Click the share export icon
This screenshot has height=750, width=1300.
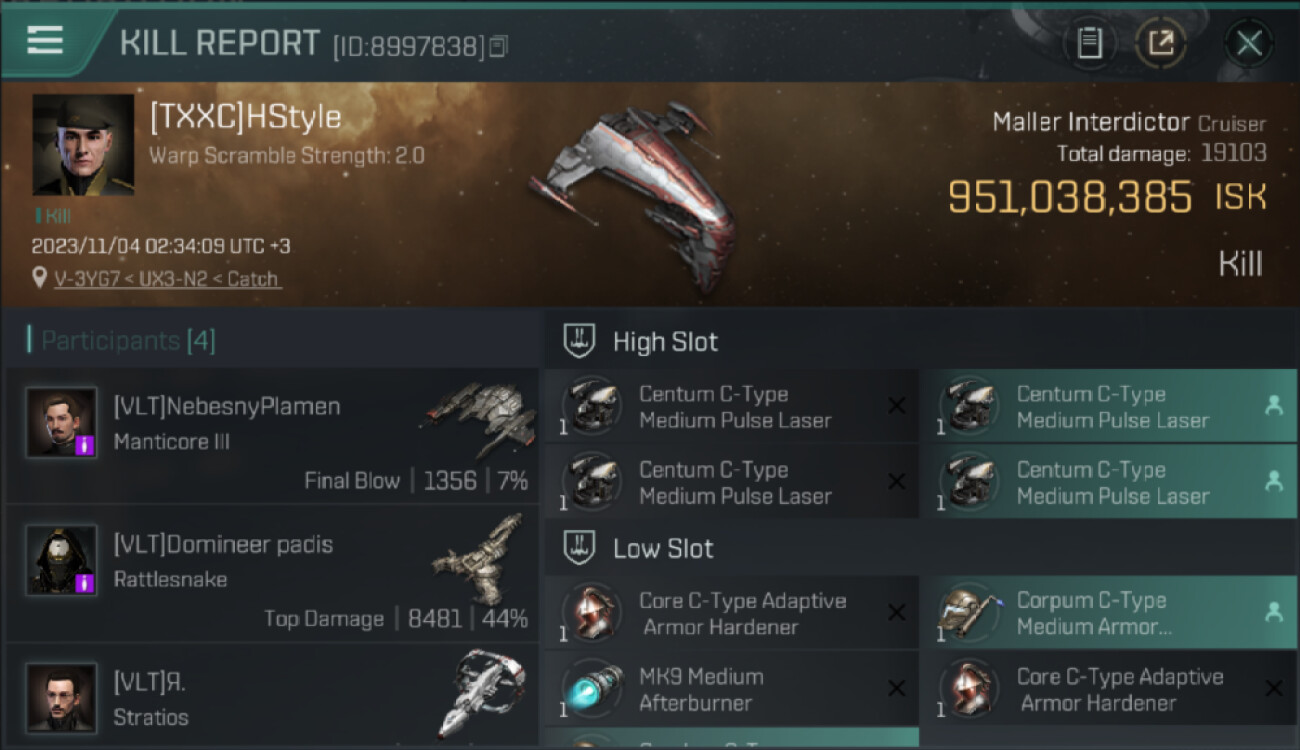[1161, 43]
